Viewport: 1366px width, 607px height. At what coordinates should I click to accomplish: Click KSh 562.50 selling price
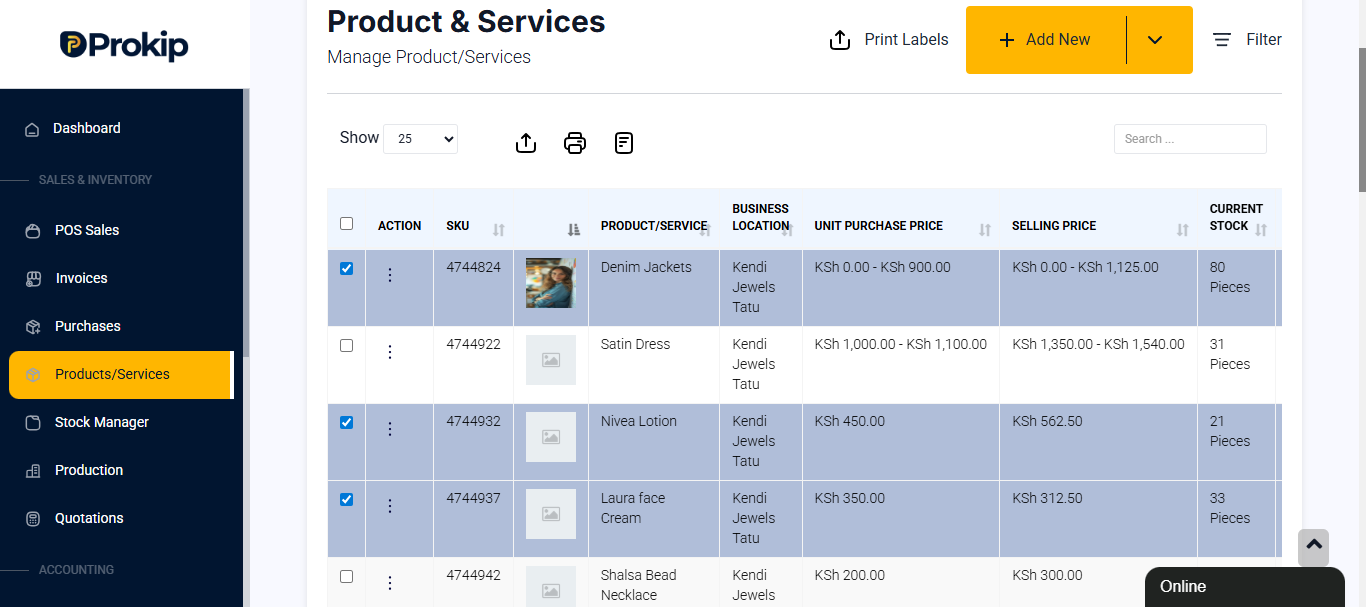1047,421
